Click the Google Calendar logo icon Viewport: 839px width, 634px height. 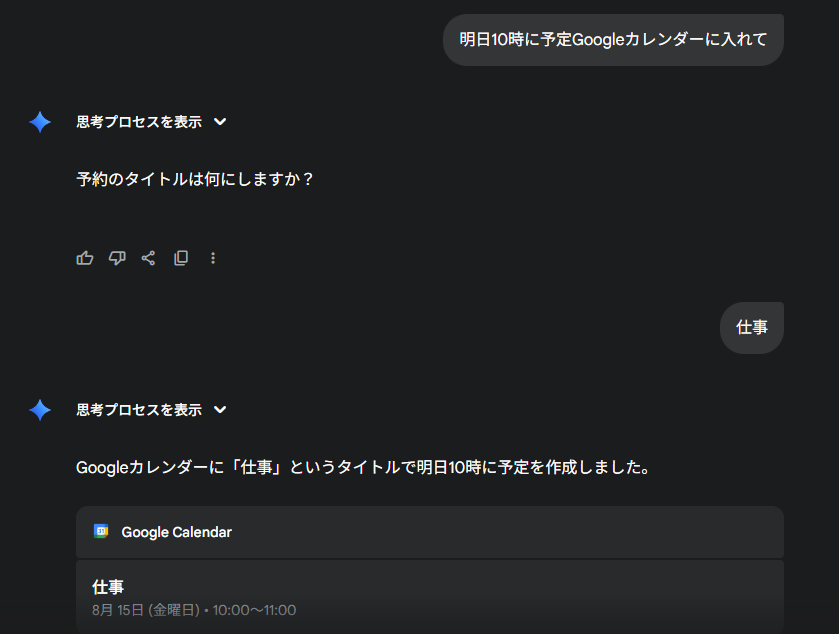tap(101, 531)
